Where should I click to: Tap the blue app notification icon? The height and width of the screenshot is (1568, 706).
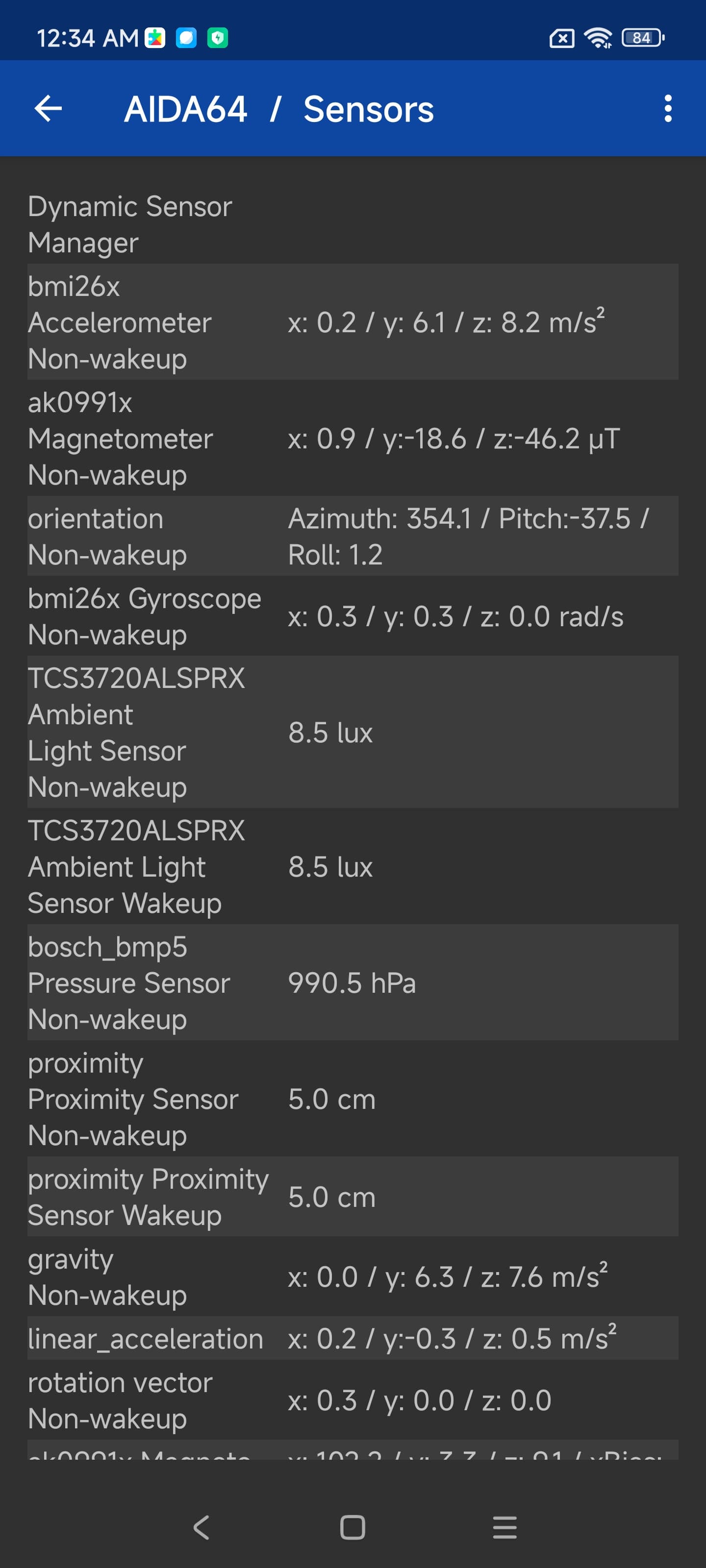(x=186, y=38)
